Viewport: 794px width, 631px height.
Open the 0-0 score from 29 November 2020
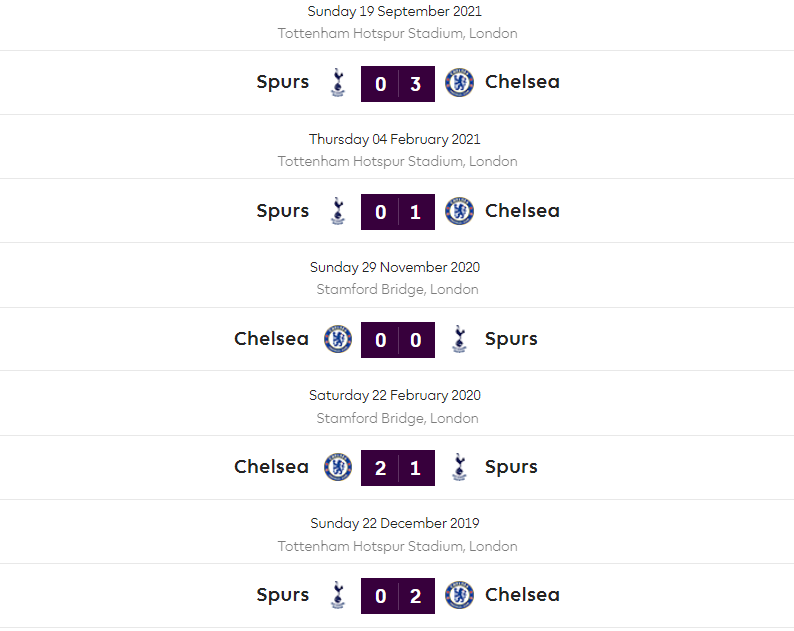[x=398, y=339]
